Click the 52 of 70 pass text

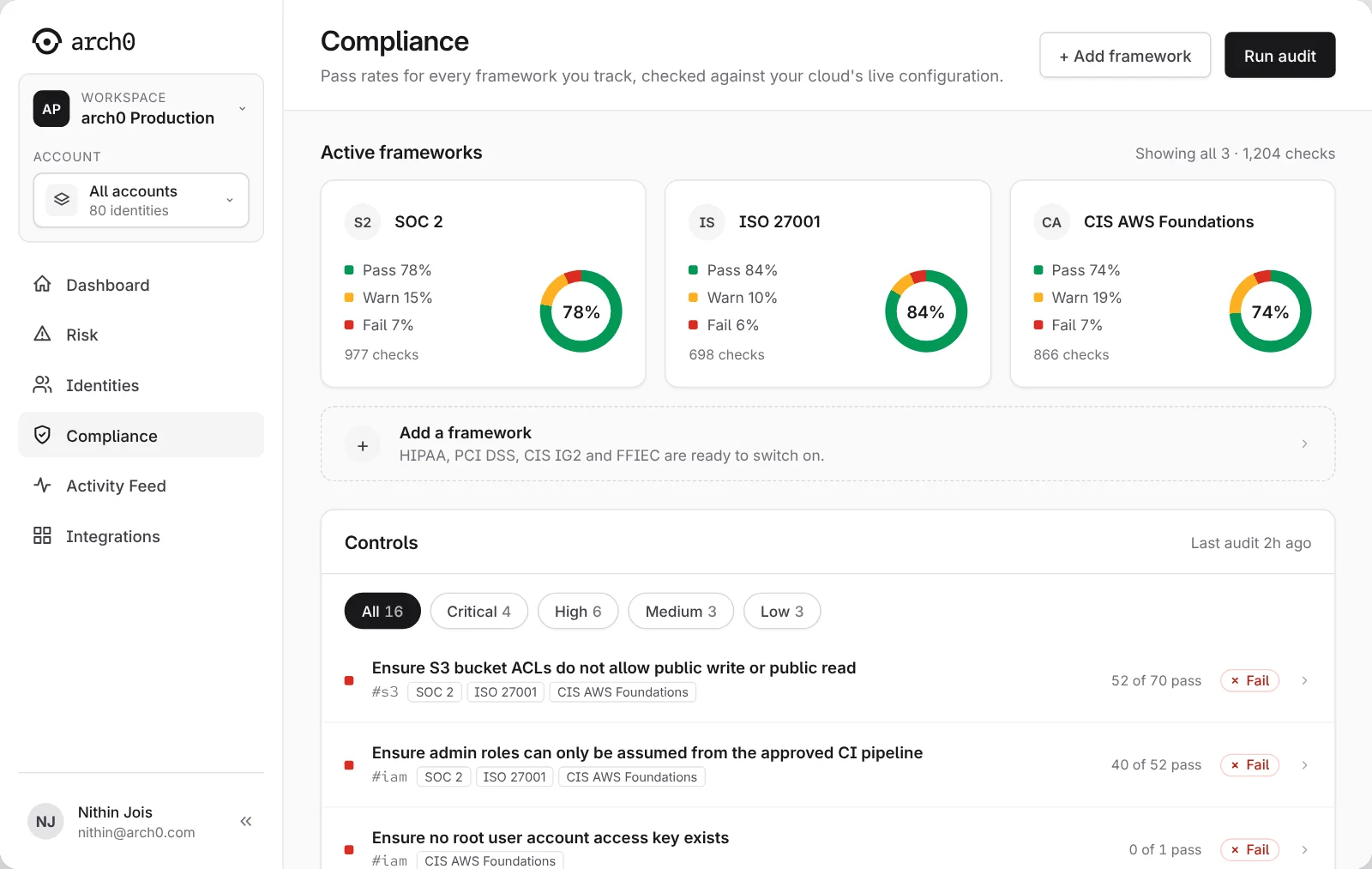point(1156,680)
